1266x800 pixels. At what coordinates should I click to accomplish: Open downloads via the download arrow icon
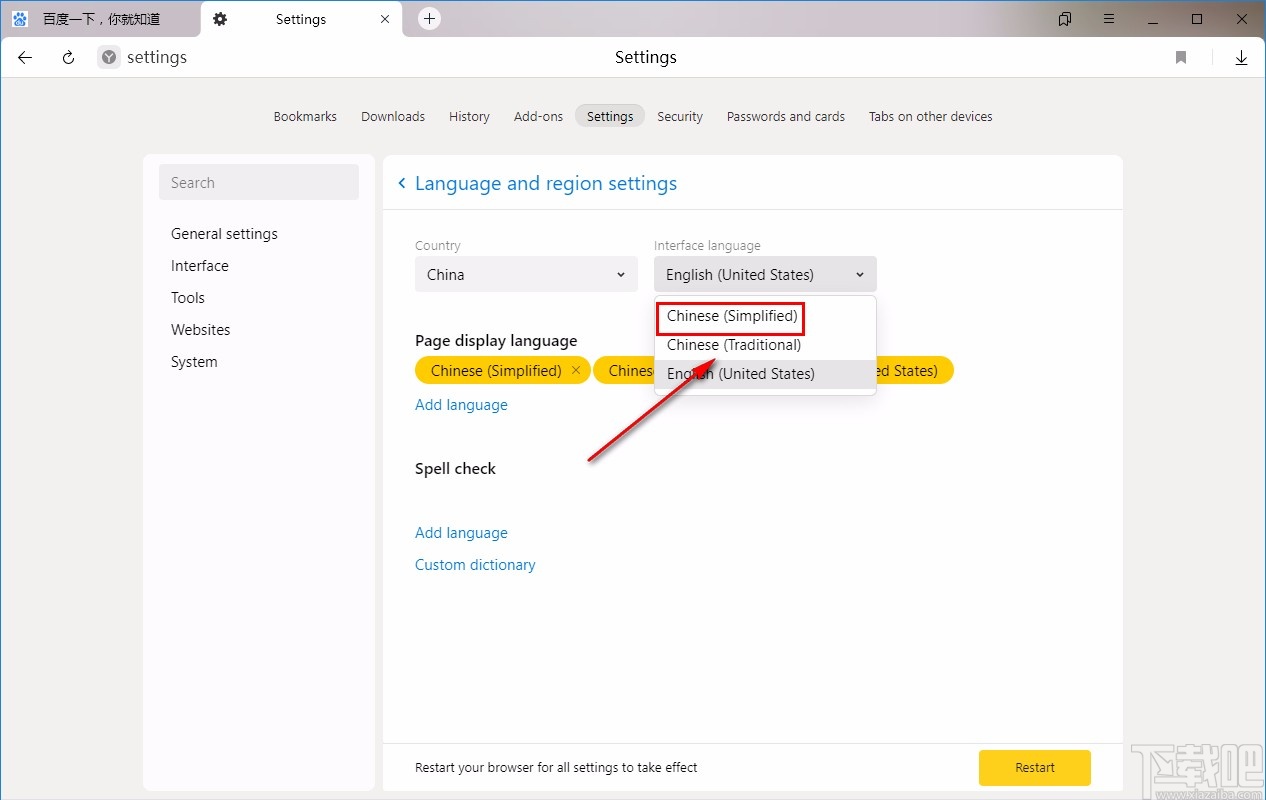[x=1241, y=58]
